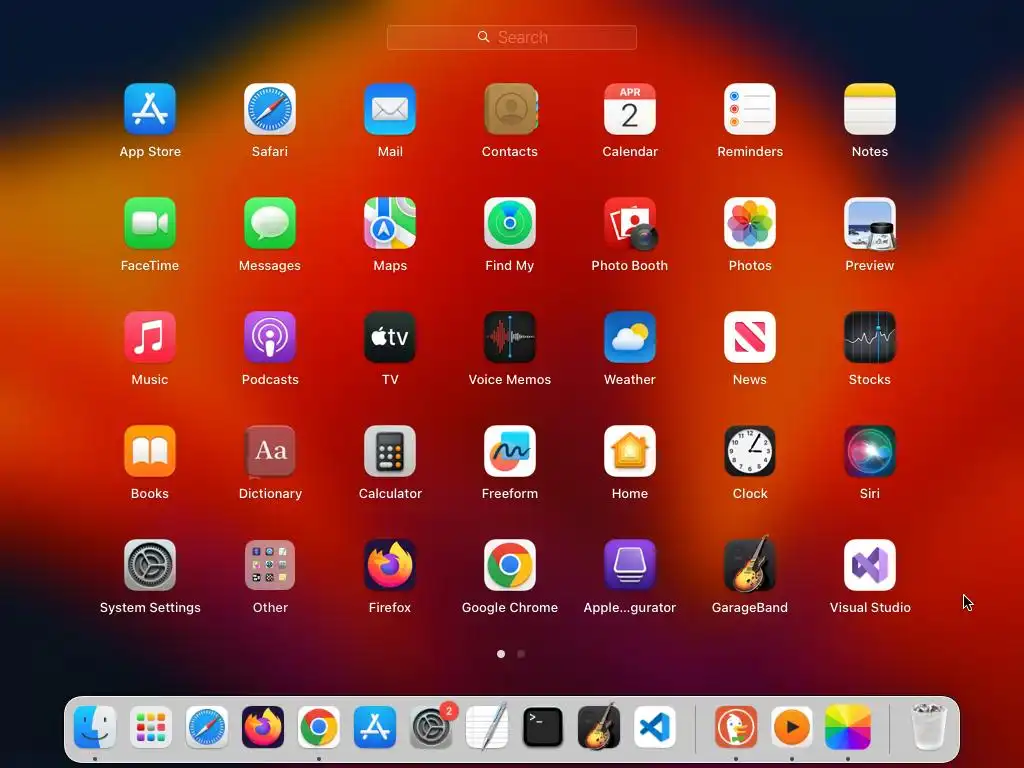Open Terminal from the Dock

point(543,727)
